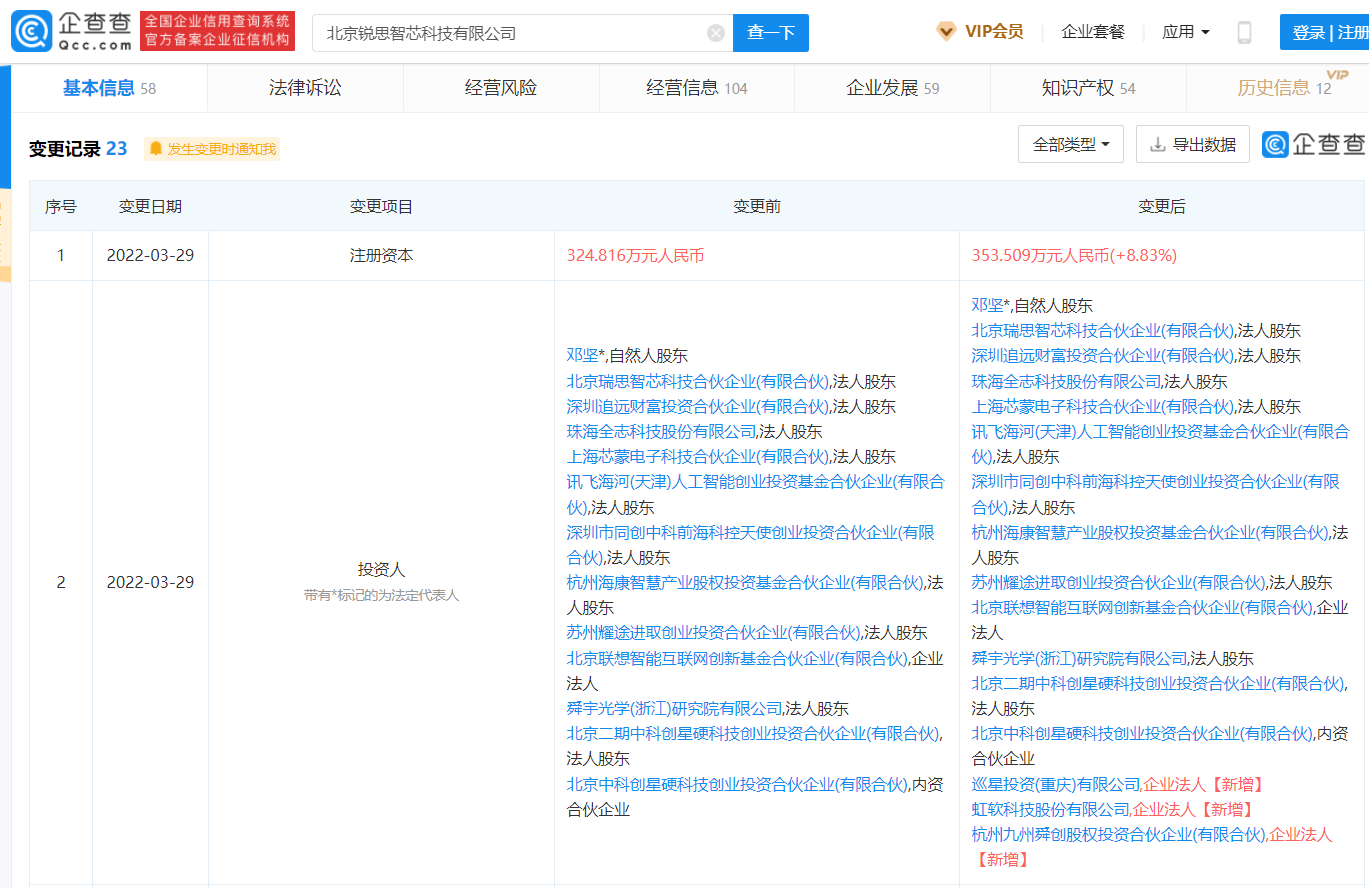Click the 353.509万元人民币(+8.83%) value

[1074, 255]
